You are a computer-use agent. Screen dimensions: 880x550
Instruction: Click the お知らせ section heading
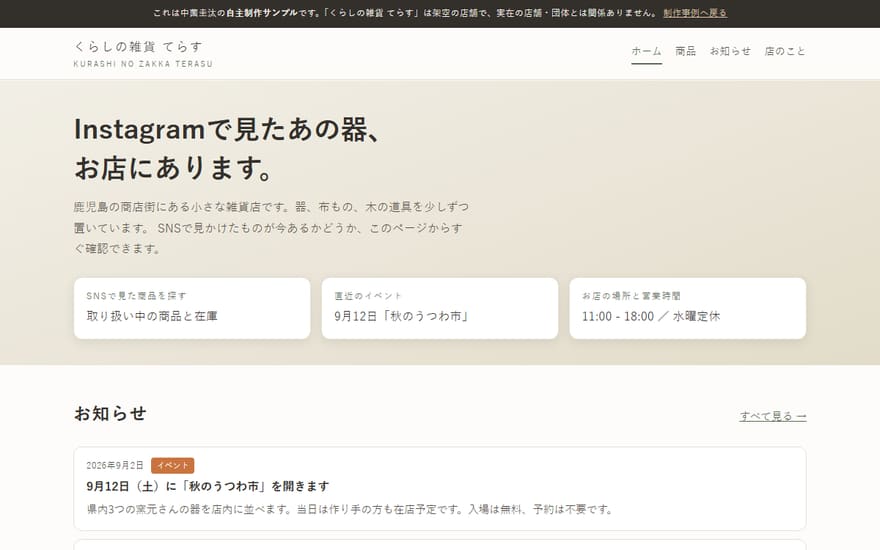click(x=110, y=414)
